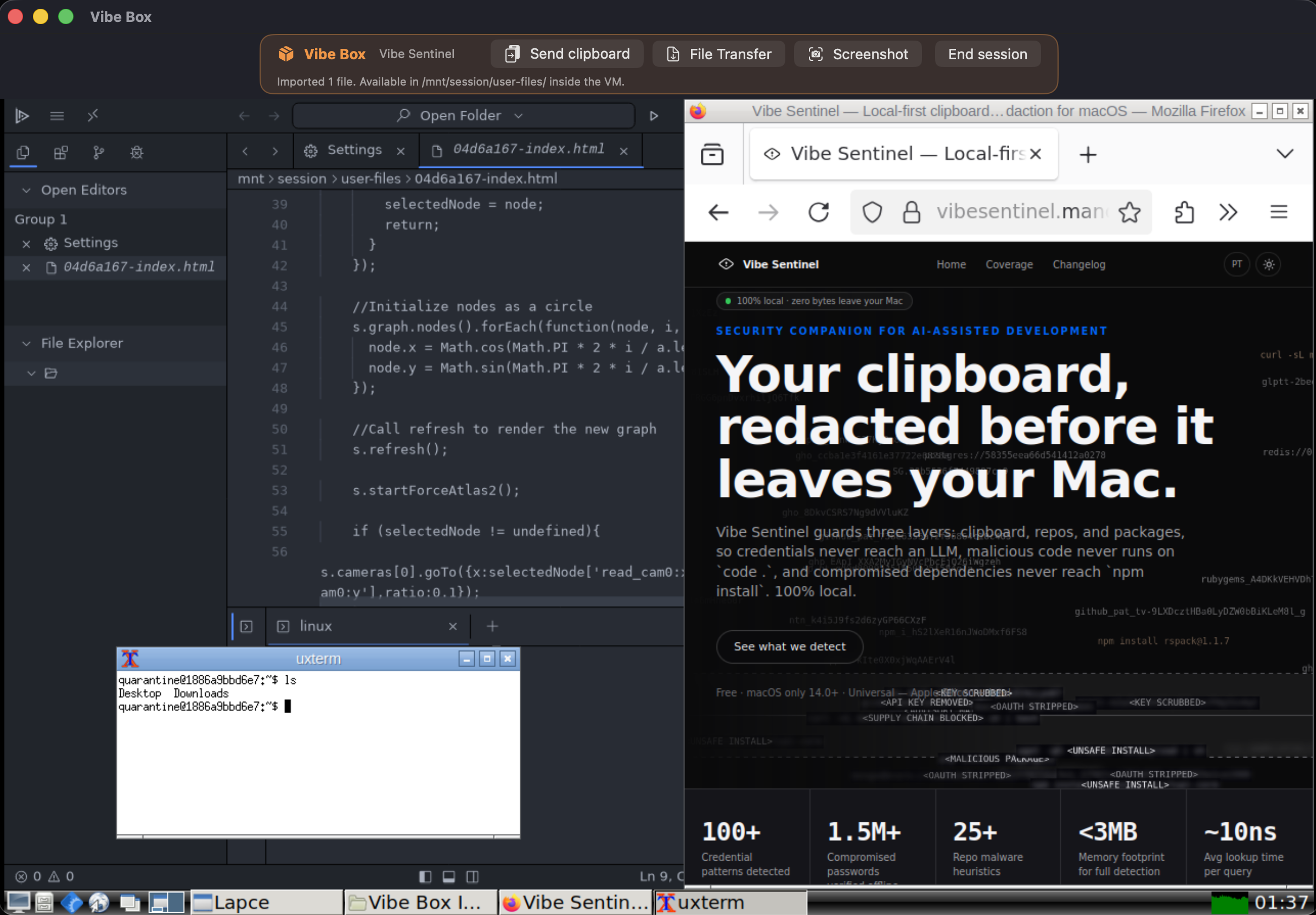Screen dimensions: 1316x915
Task: Close the 04d6a167-index.html editor tab
Action: click(623, 151)
